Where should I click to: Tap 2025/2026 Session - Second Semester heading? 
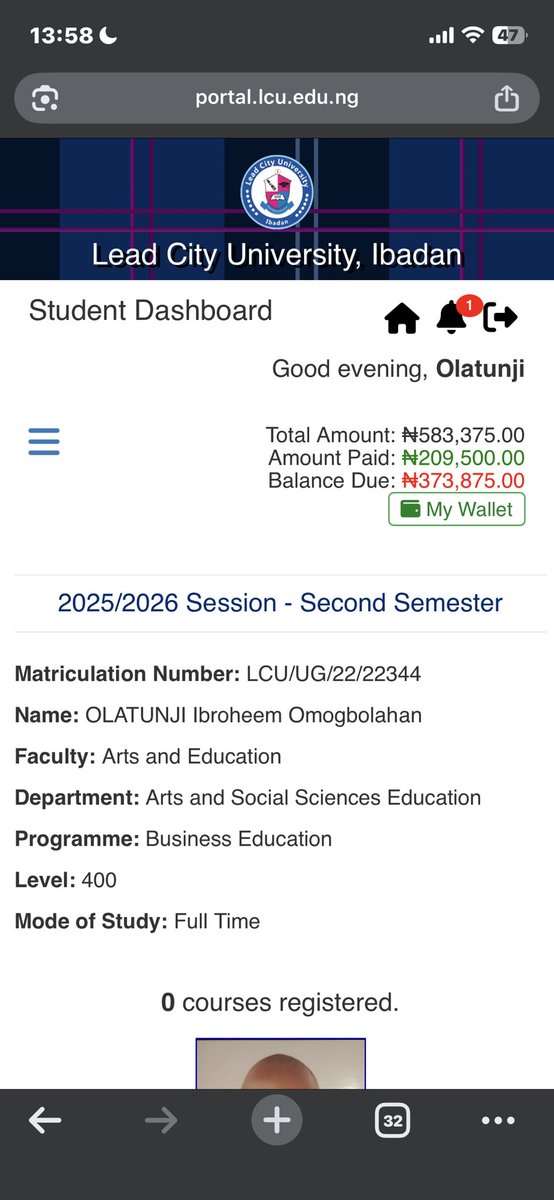(280, 603)
